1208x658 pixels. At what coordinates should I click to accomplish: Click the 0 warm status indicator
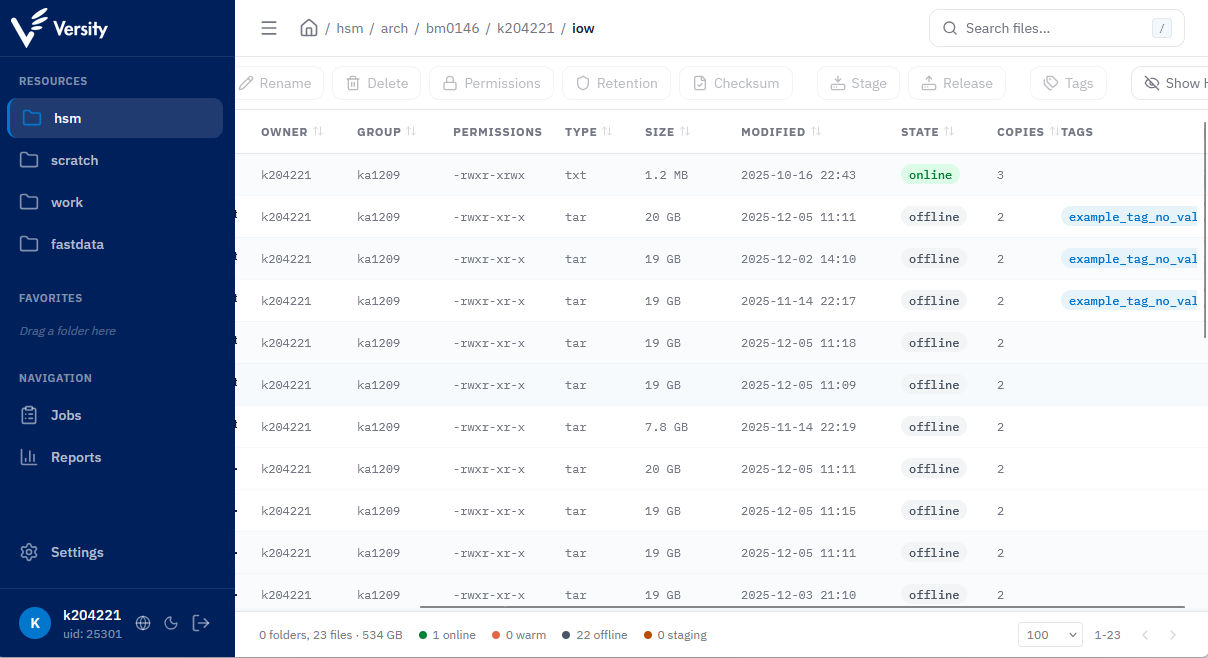518,635
